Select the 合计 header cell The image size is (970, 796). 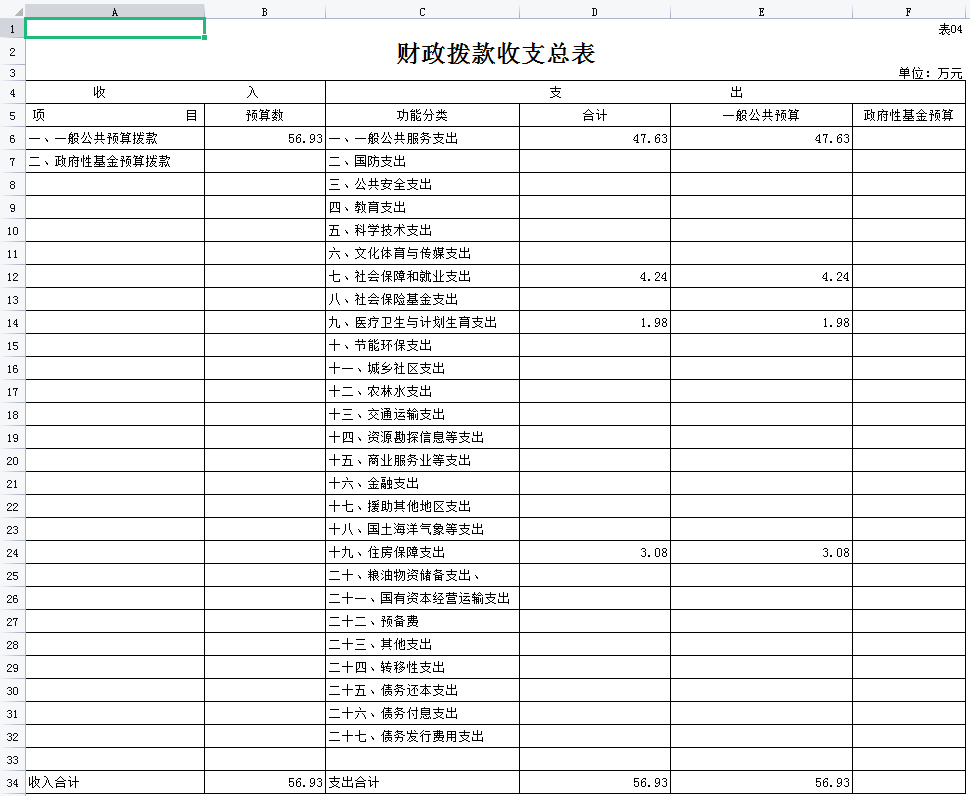coord(594,115)
